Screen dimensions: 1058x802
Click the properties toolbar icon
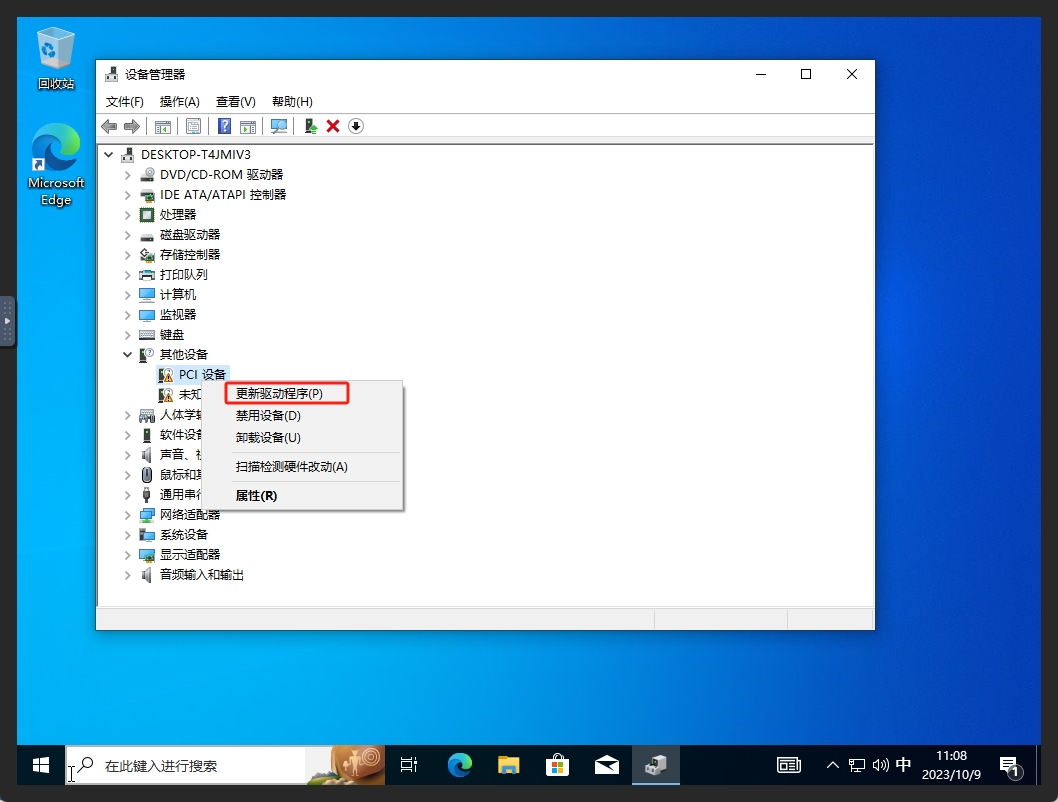click(193, 126)
